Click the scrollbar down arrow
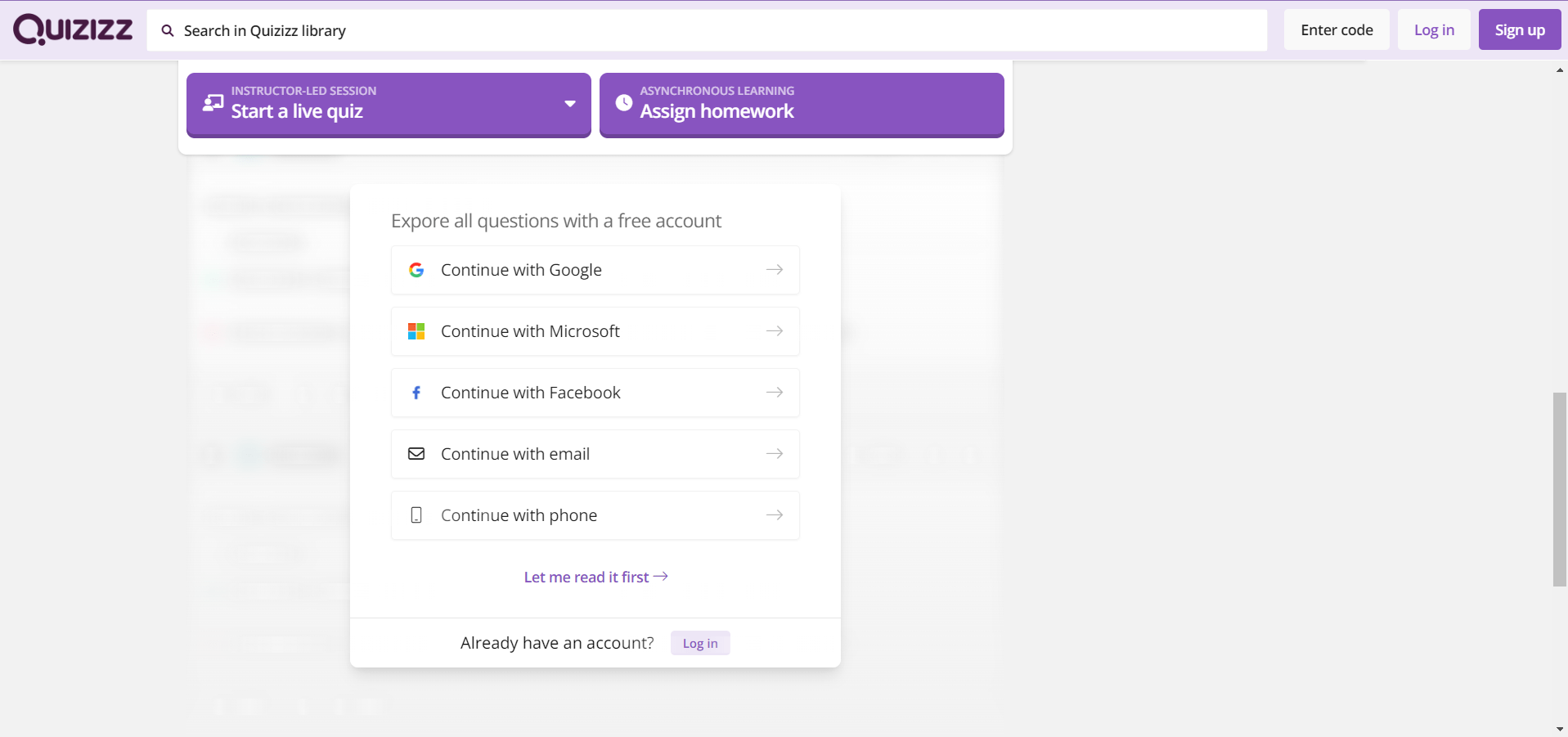This screenshot has height=737, width=1568. coord(1560,729)
